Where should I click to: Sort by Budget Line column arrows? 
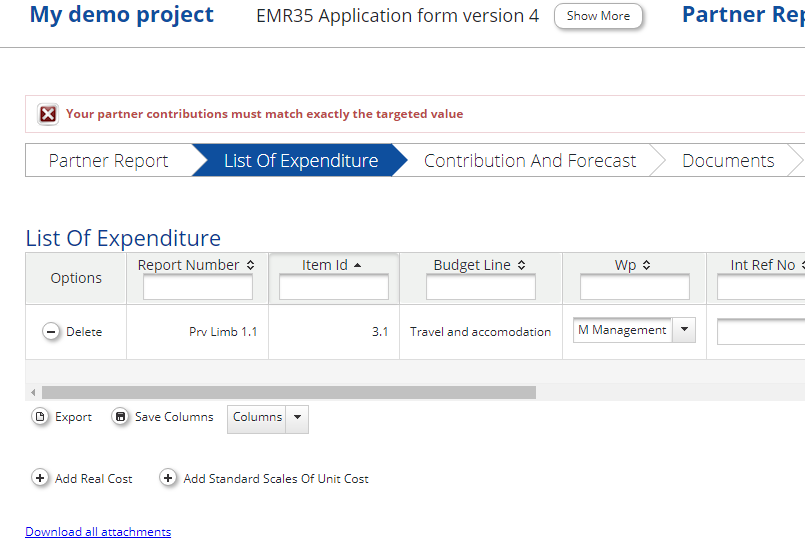(522, 265)
